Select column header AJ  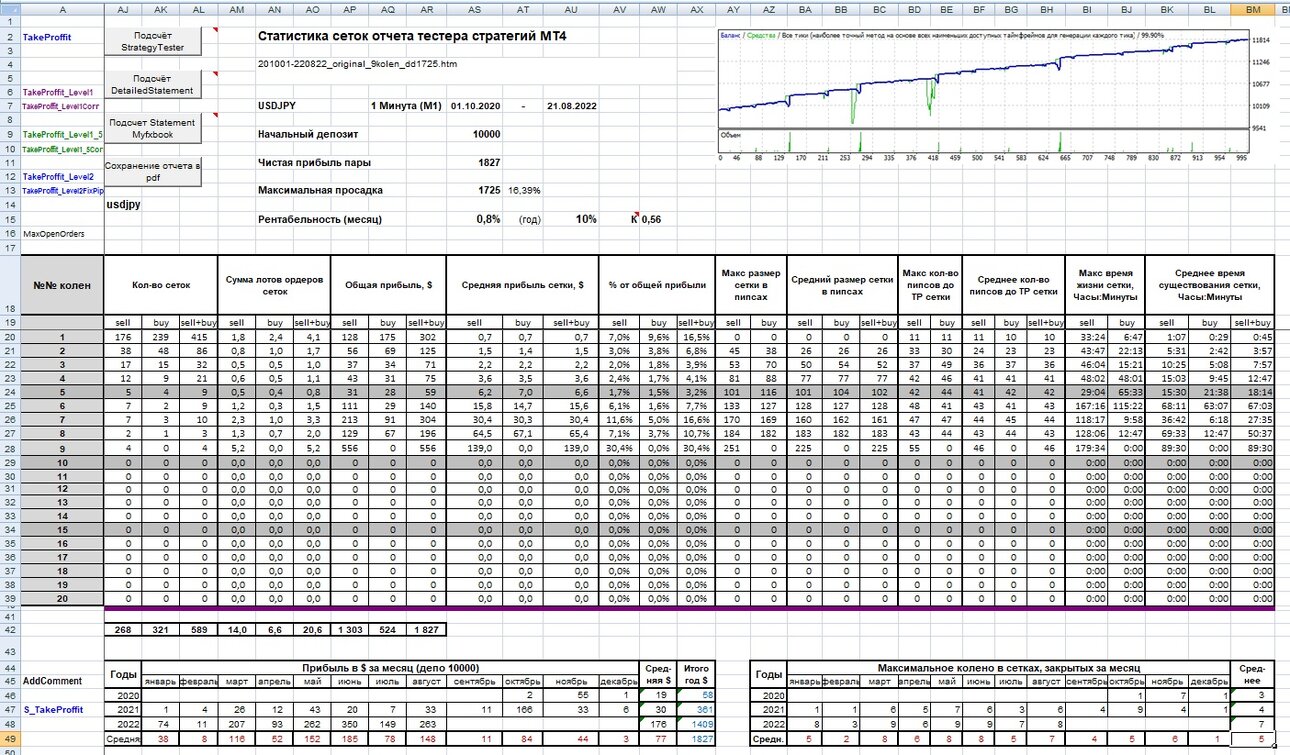(123, 8)
